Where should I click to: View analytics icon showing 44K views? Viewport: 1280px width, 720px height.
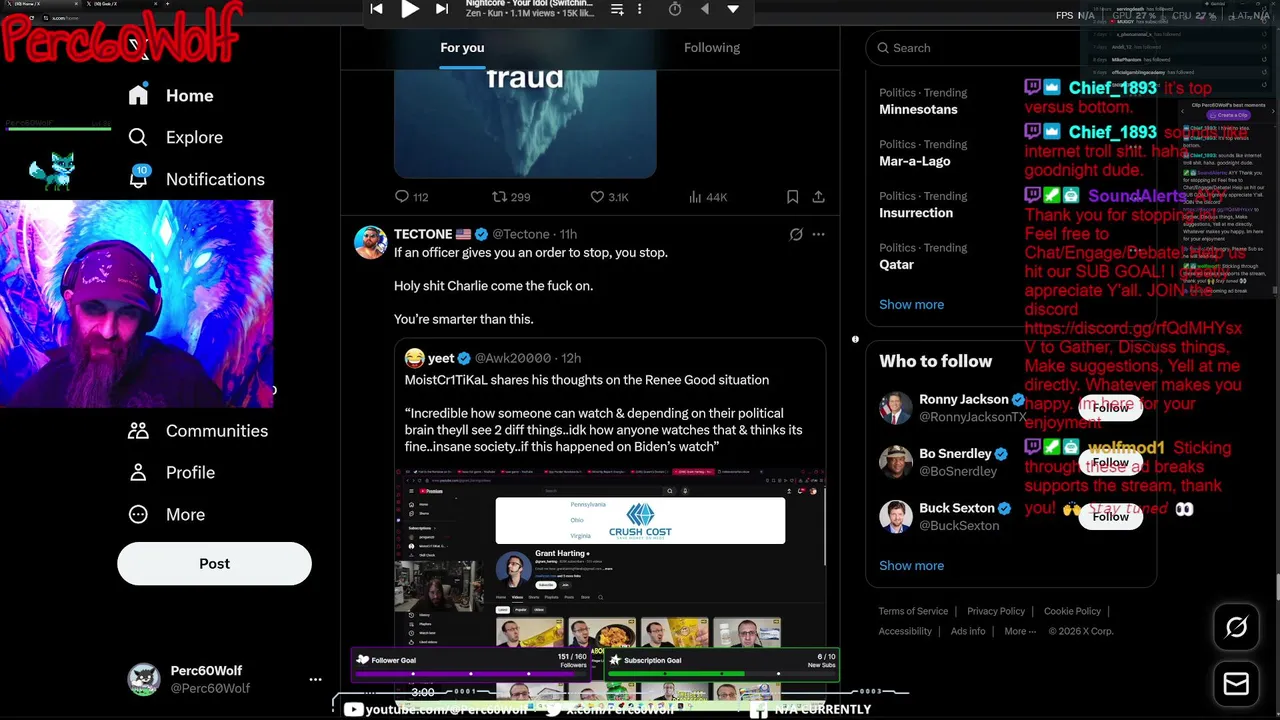[x=695, y=197]
